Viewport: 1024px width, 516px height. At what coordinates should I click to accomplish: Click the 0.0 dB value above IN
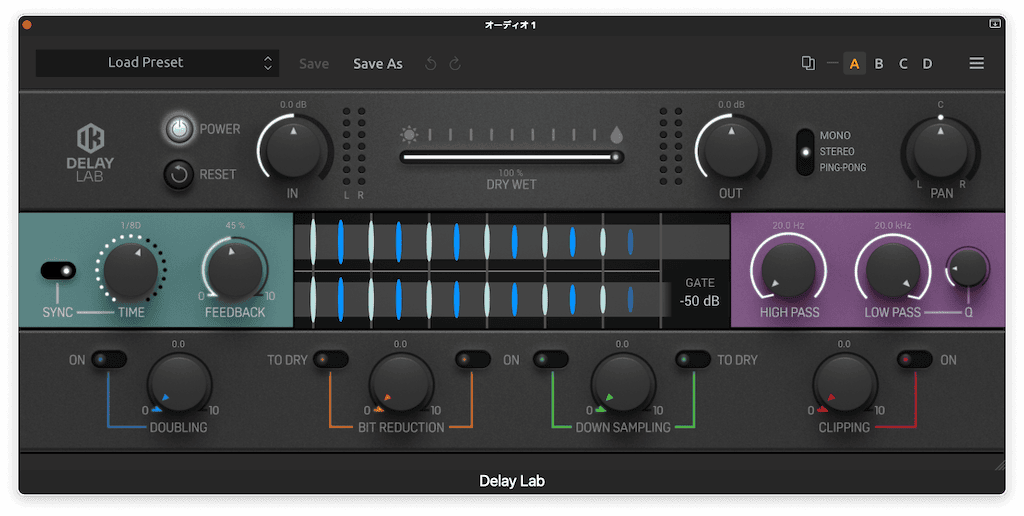tap(293, 105)
